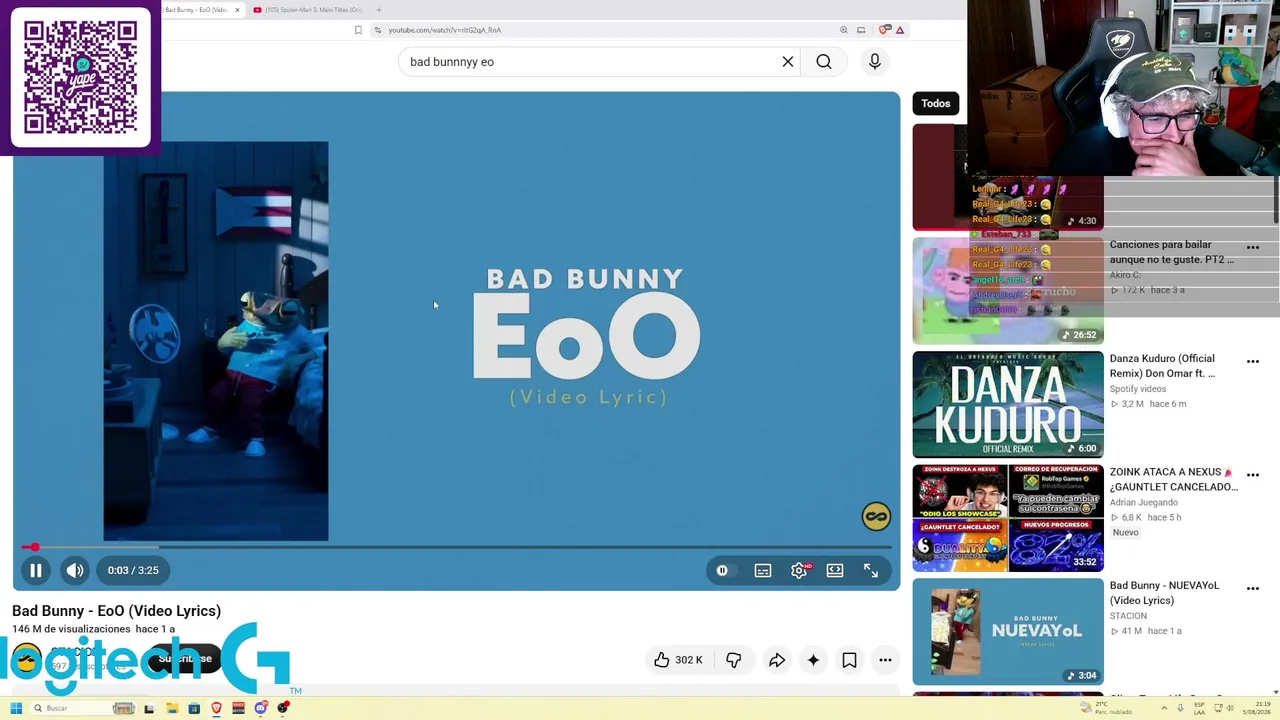
Task: Click the floating yellow infinity overlay button
Action: tap(876, 516)
